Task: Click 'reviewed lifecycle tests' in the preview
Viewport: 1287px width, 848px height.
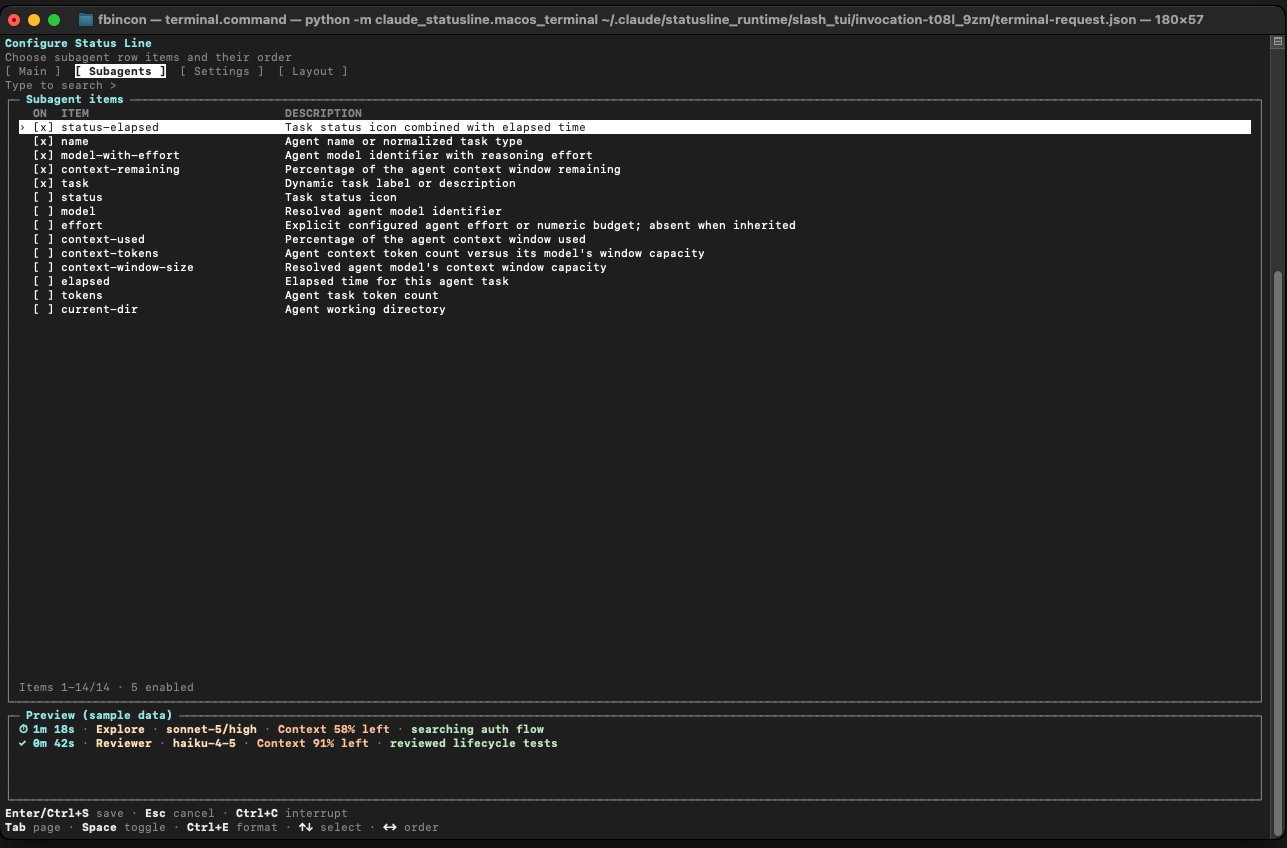Action: coord(474,744)
